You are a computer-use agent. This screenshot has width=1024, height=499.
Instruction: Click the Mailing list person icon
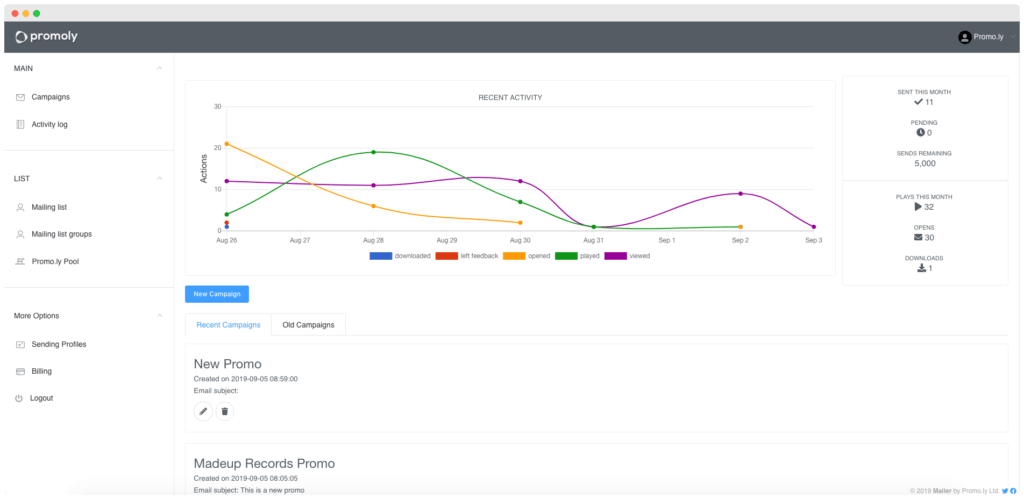click(x=20, y=207)
